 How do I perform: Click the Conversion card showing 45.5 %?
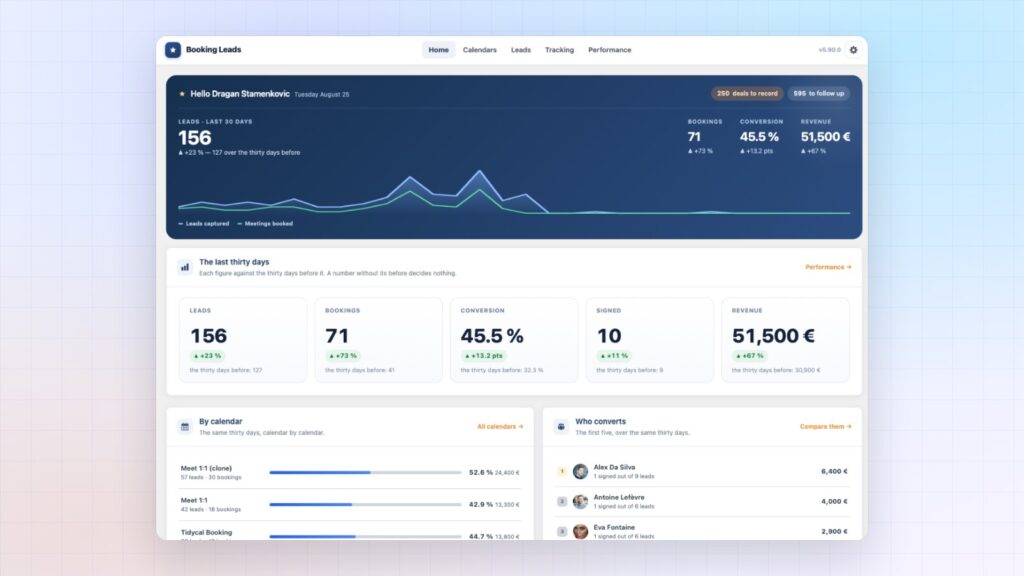pos(514,340)
